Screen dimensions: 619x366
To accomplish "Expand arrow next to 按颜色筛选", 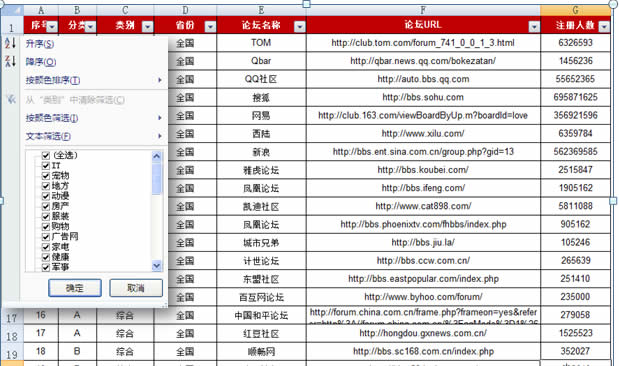I will click(160, 118).
